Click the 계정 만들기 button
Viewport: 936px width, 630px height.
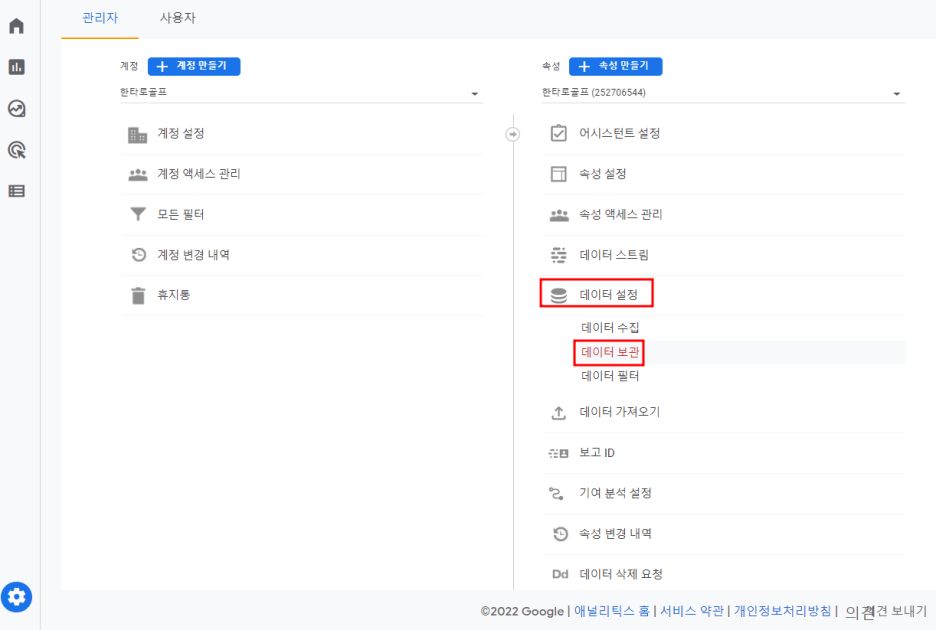pyautogui.click(x=194, y=66)
